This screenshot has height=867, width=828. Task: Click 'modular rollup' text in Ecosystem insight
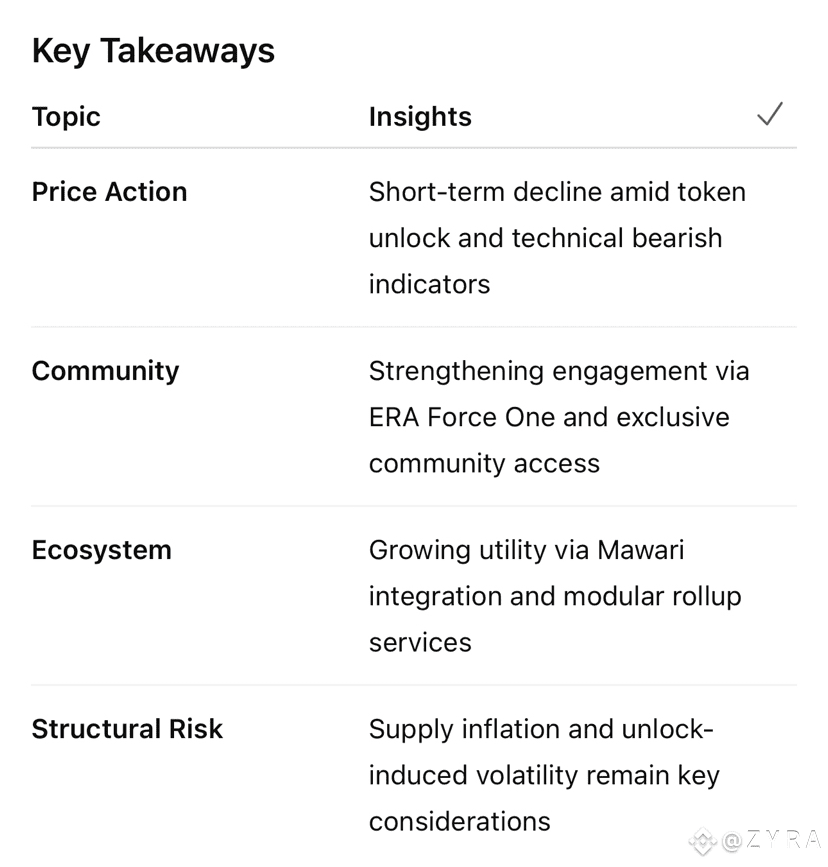(652, 597)
